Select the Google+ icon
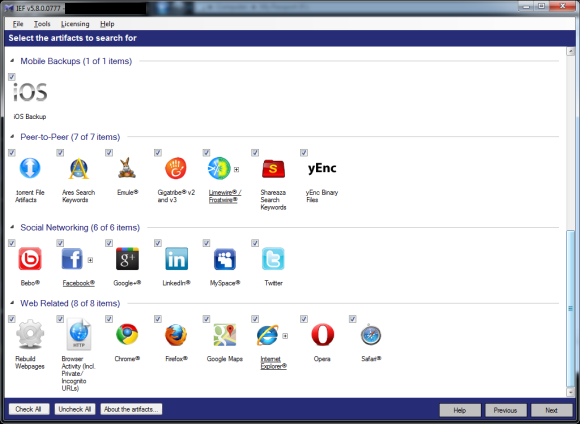 pyautogui.click(x=127, y=259)
